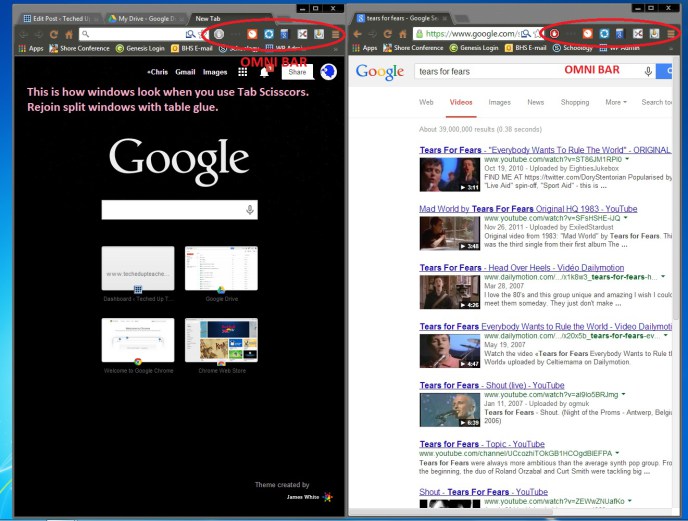Expand the More search filter dropdown
This screenshot has height=521, width=688.
coord(616,102)
